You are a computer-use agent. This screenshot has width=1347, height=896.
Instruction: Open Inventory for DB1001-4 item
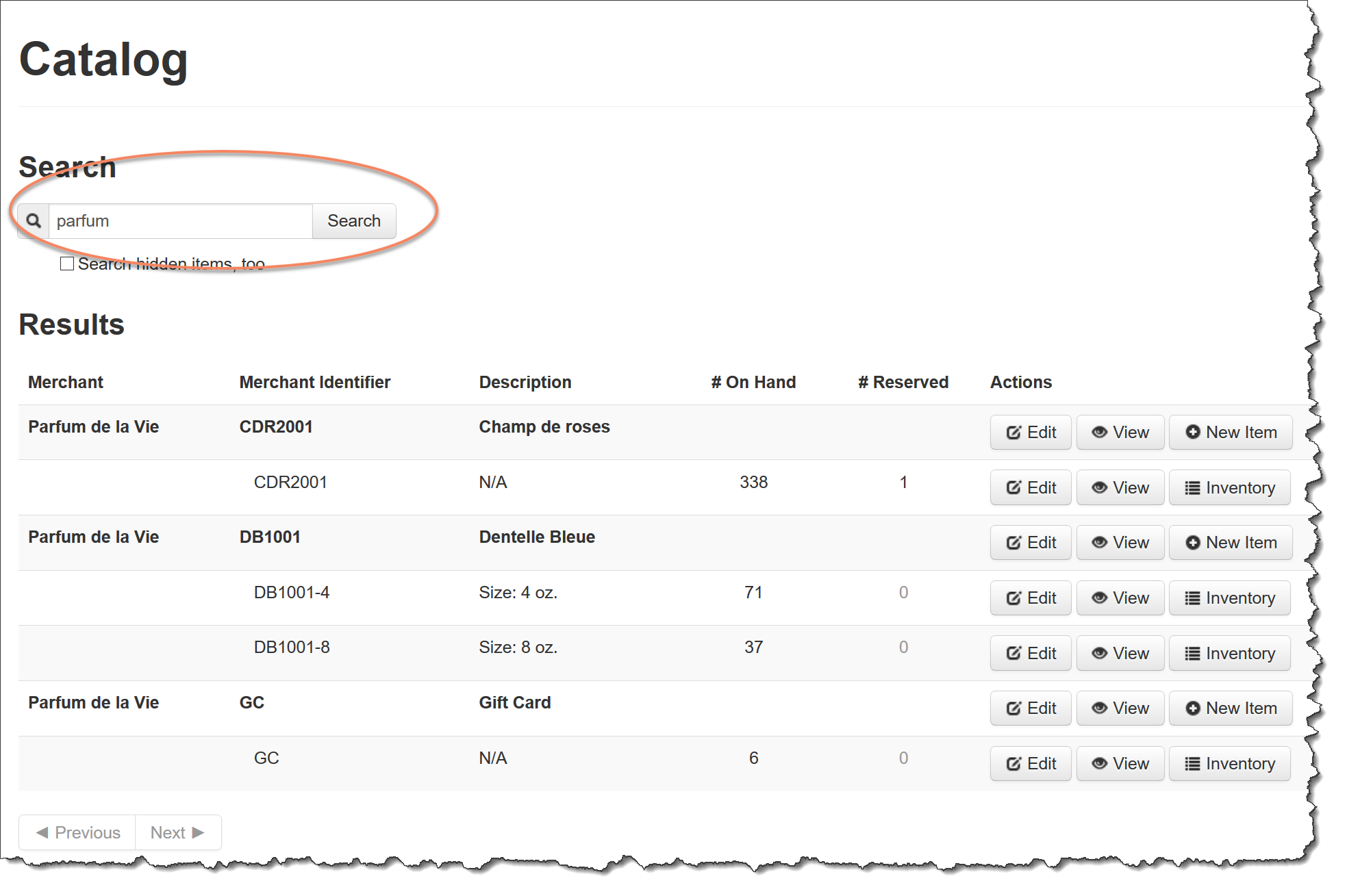pos(1229,598)
